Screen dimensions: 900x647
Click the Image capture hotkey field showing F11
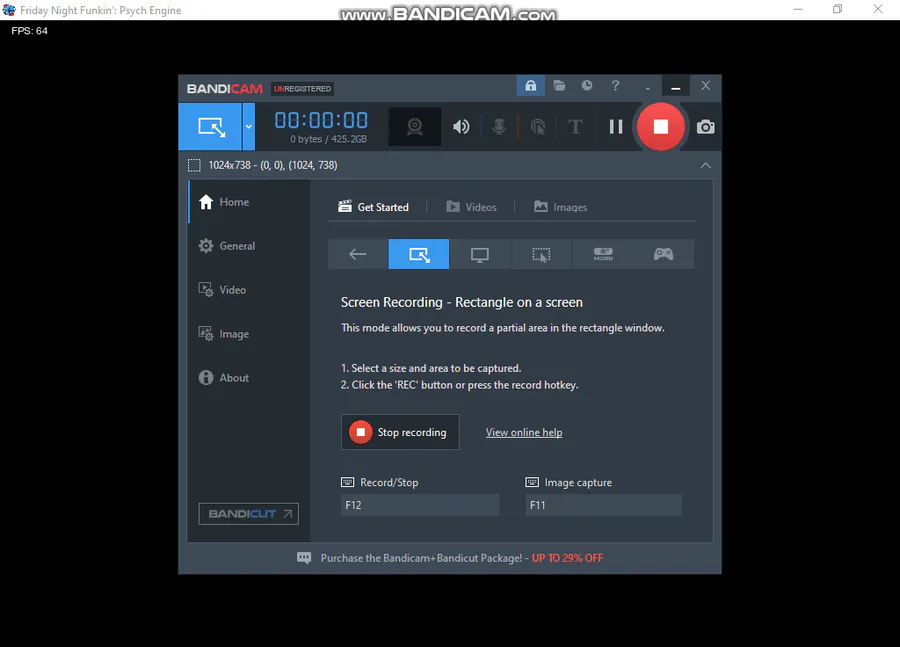(x=603, y=505)
